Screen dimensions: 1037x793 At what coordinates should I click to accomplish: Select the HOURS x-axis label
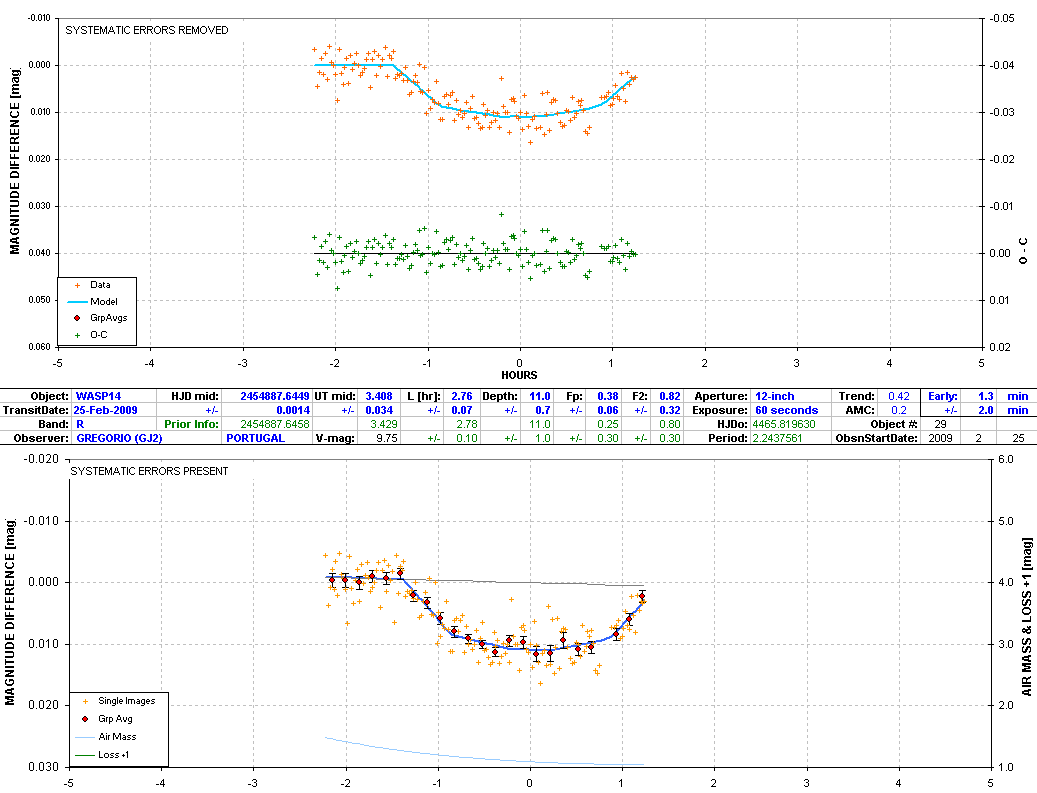pyautogui.click(x=519, y=375)
